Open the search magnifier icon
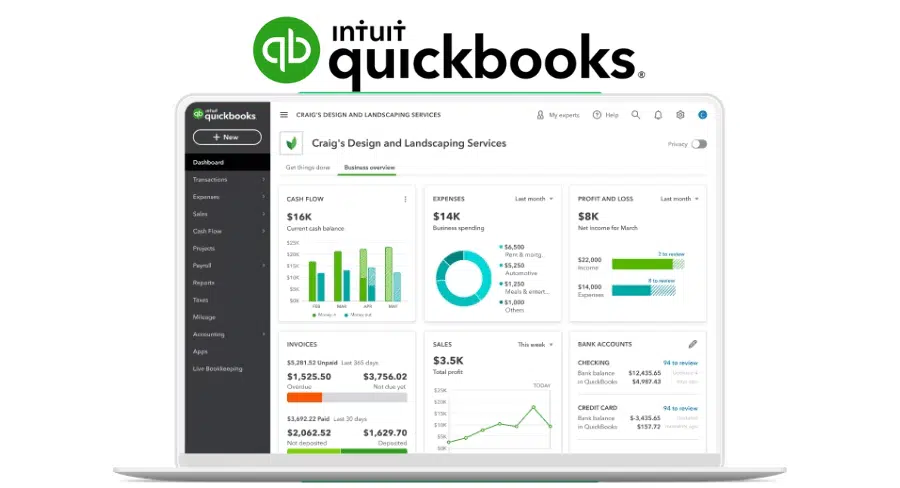Viewport: 900px width, 488px height. point(635,115)
